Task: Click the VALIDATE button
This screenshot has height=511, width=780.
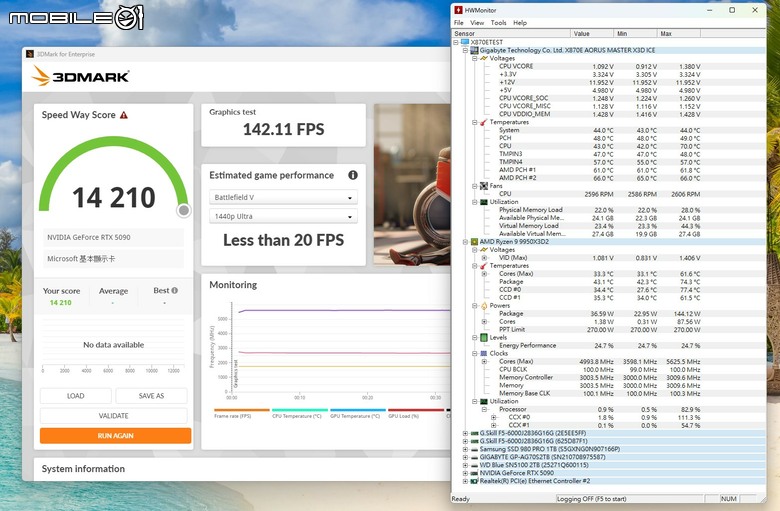Action: 113,416
